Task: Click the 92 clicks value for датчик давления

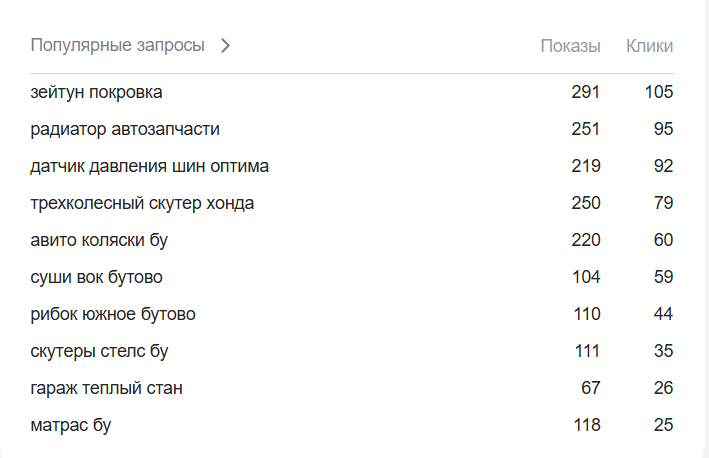Action: click(x=663, y=166)
